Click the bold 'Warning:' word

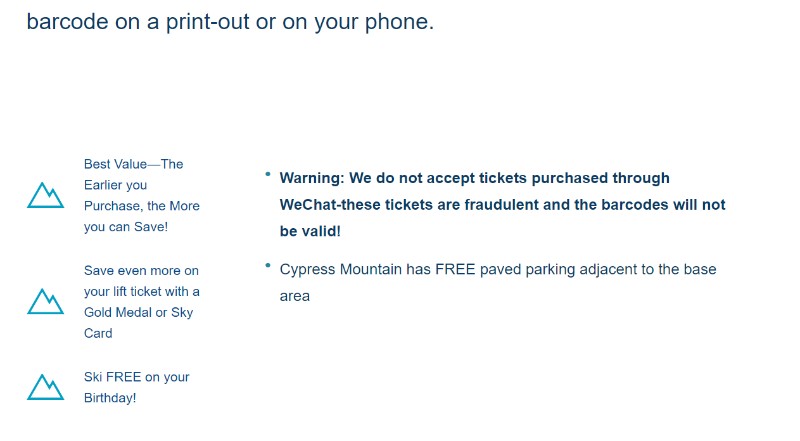coord(312,178)
